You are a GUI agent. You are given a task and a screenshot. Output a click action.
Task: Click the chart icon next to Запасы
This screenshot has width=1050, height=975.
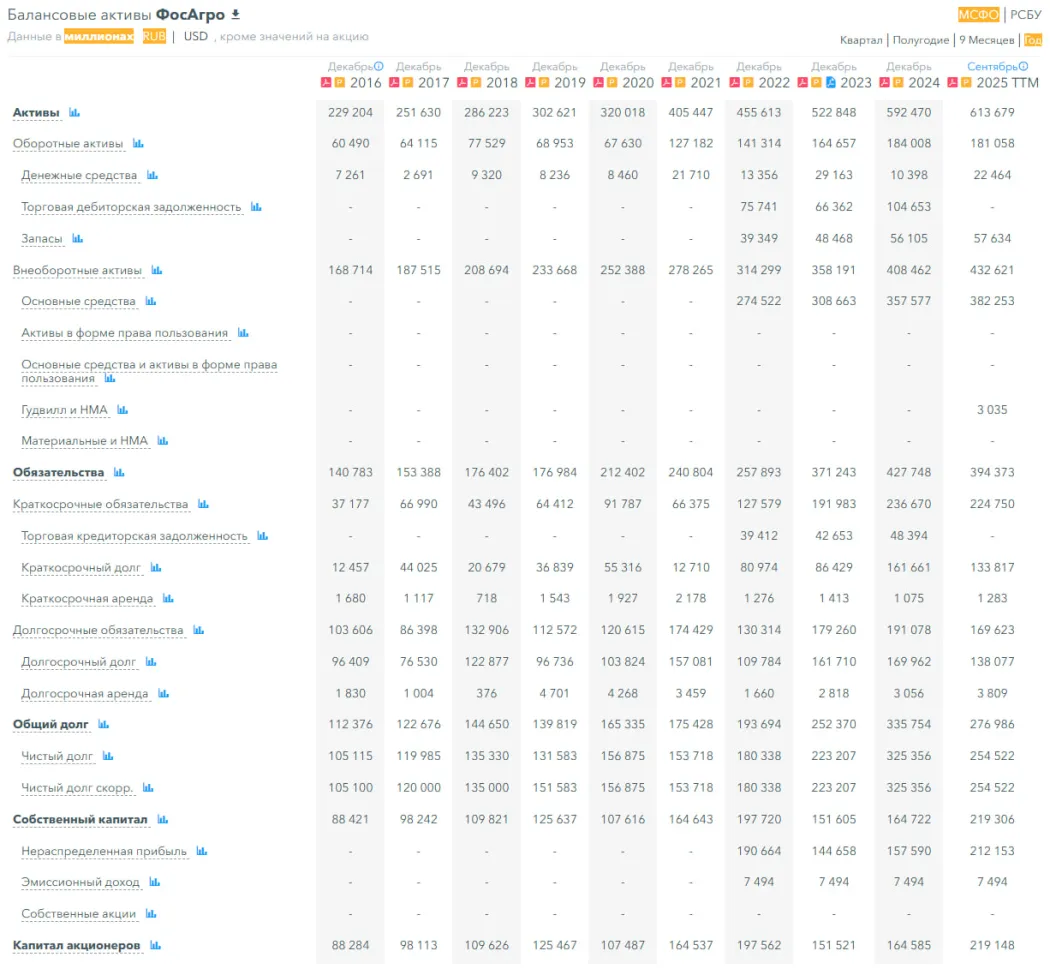tap(78, 239)
